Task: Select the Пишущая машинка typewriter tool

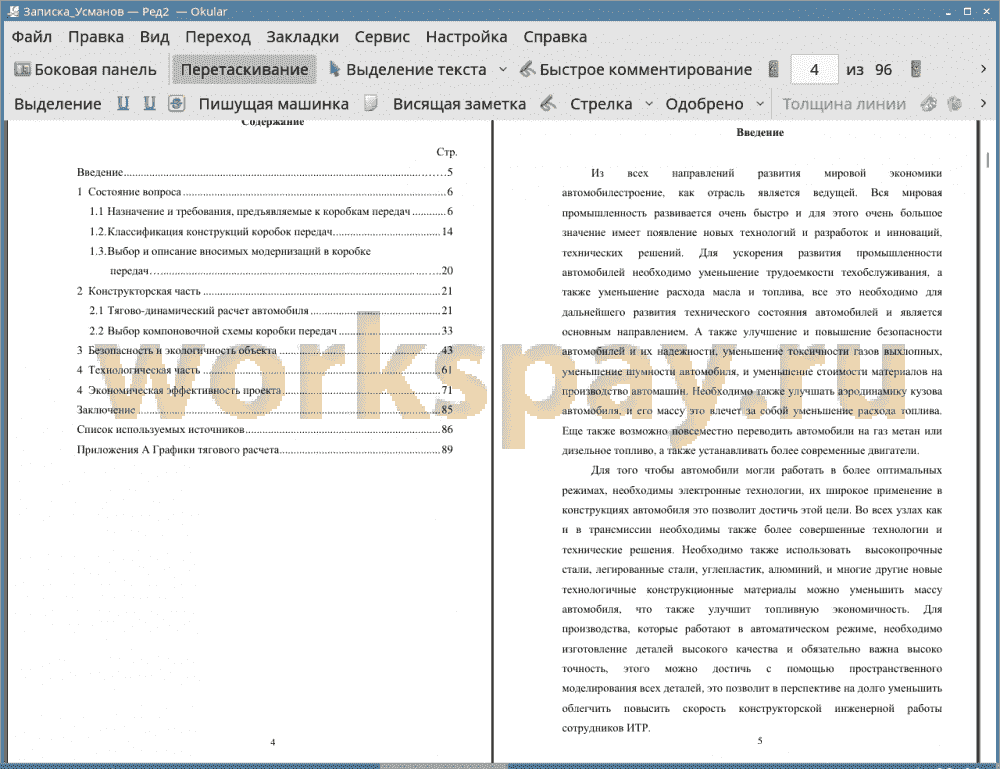Action: pyautogui.click(x=274, y=104)
